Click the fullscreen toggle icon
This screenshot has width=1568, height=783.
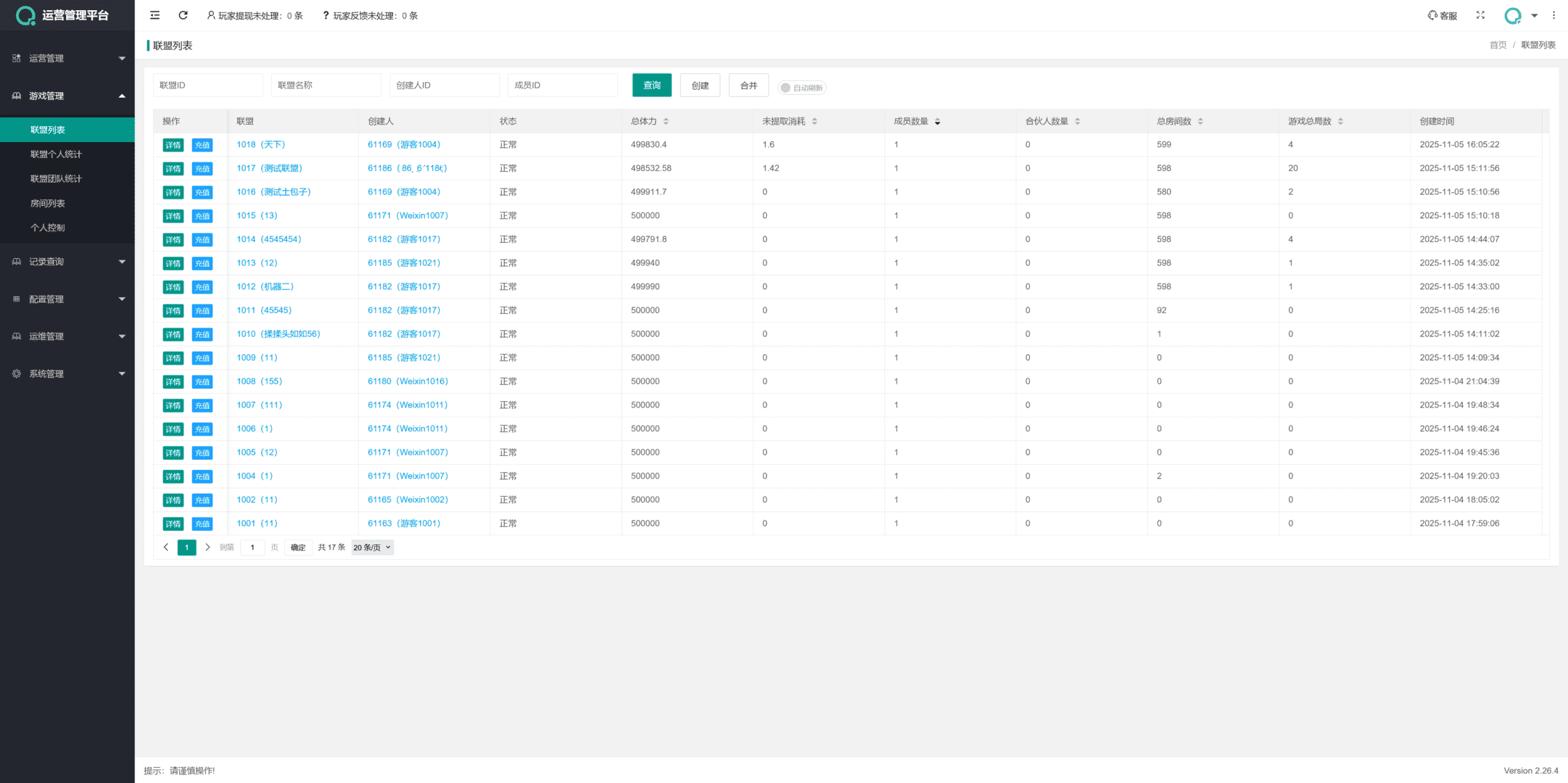tap(1480, 15)
